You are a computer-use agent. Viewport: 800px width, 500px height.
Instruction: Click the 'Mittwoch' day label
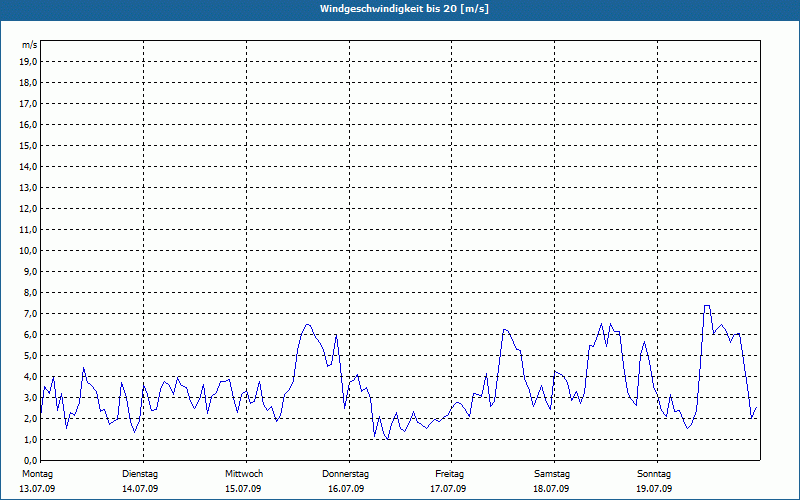tap(244, 474)
